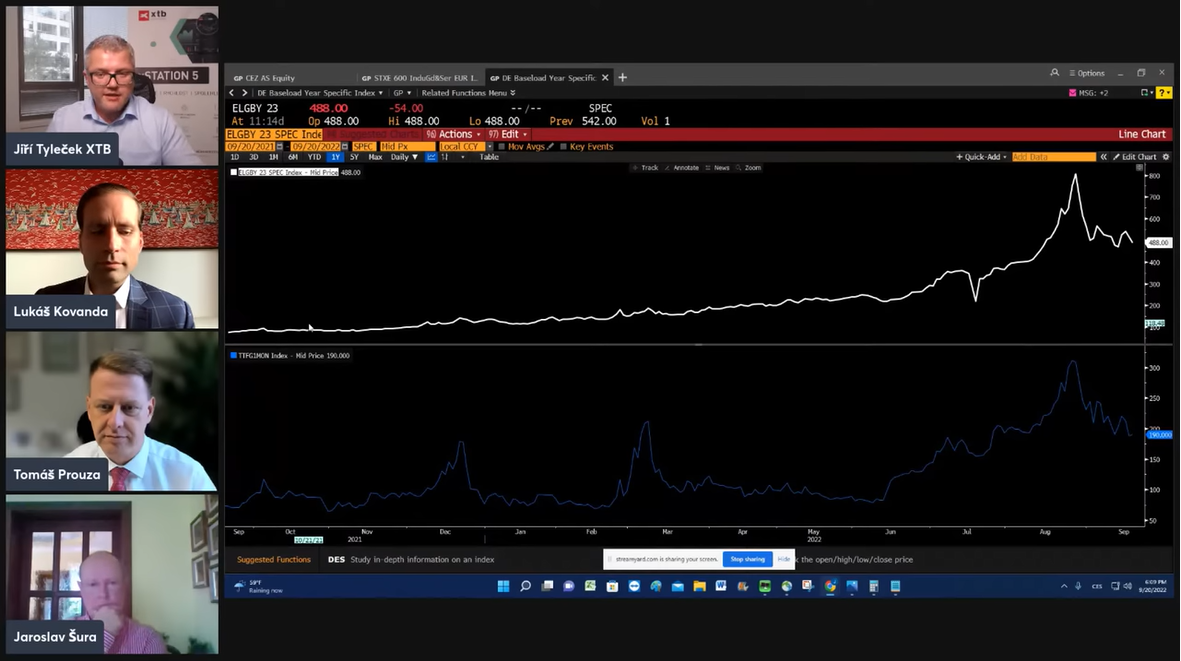Click the search magnifier in the title bar
This screenshot has height=661, width=1181.
1054,73
